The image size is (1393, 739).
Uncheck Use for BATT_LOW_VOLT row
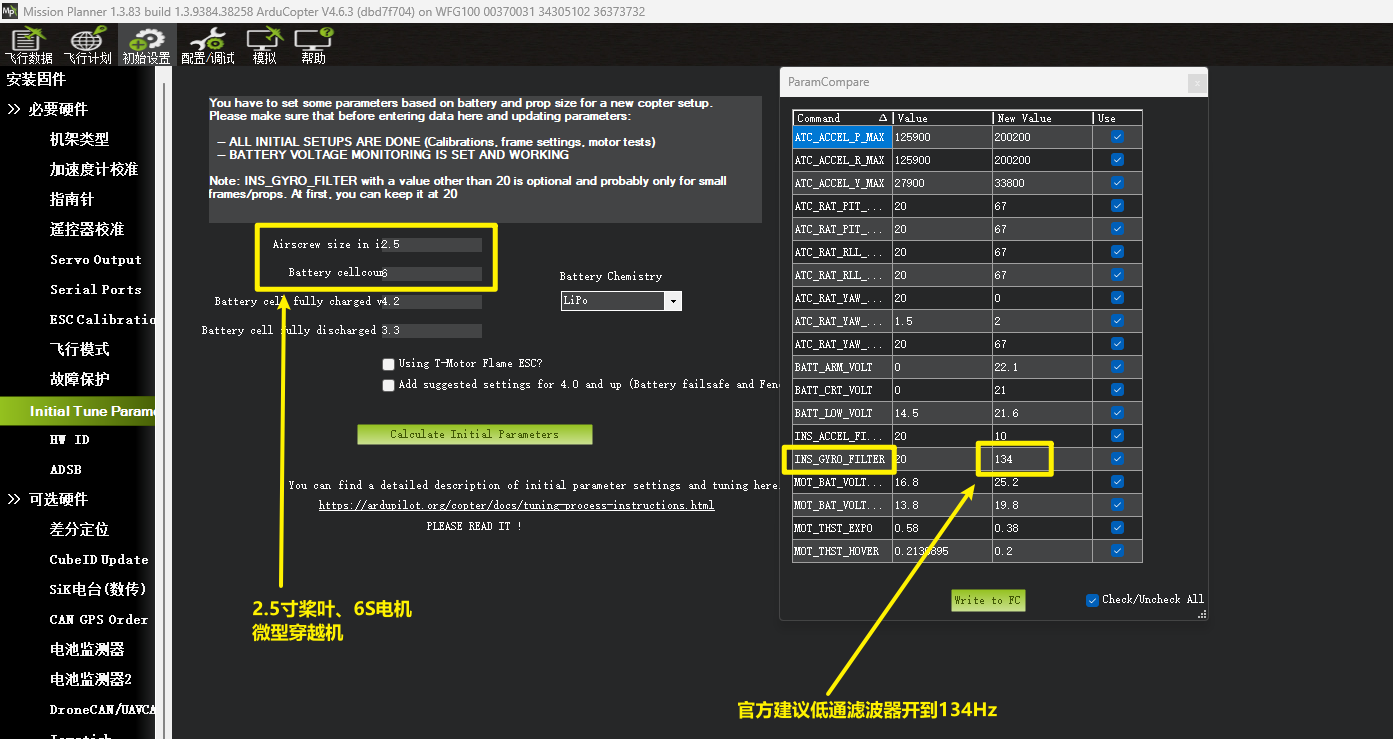(x=1117, y=413)
